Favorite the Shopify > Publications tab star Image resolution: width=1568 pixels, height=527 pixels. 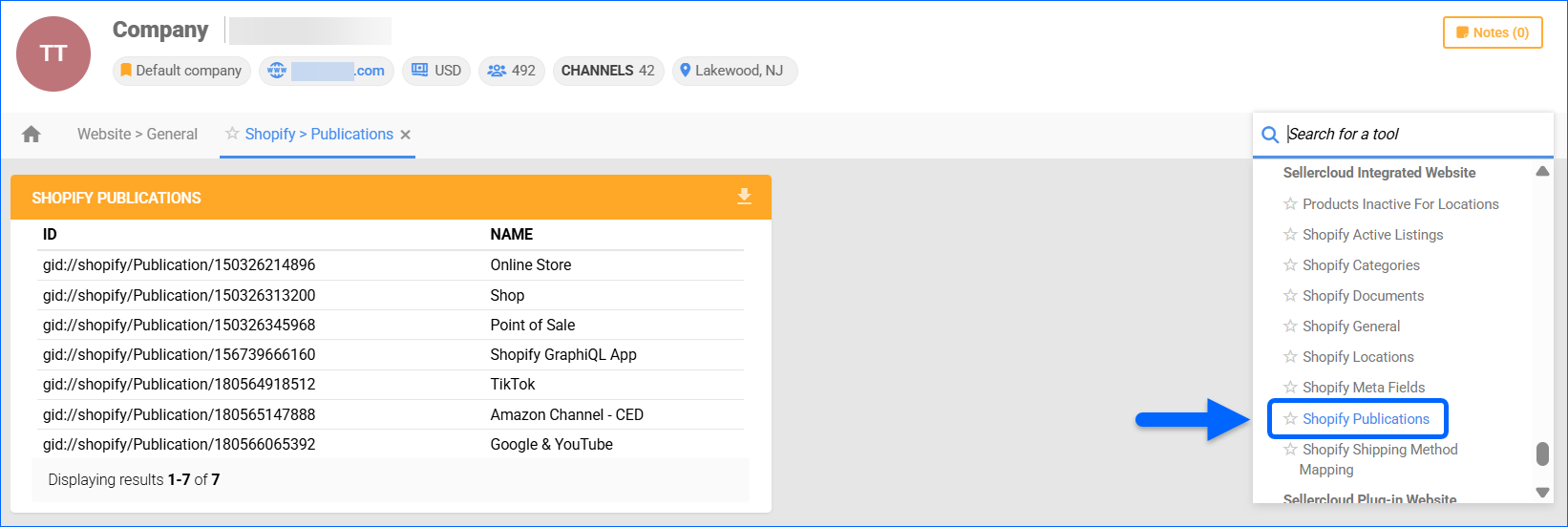point(232,134)
